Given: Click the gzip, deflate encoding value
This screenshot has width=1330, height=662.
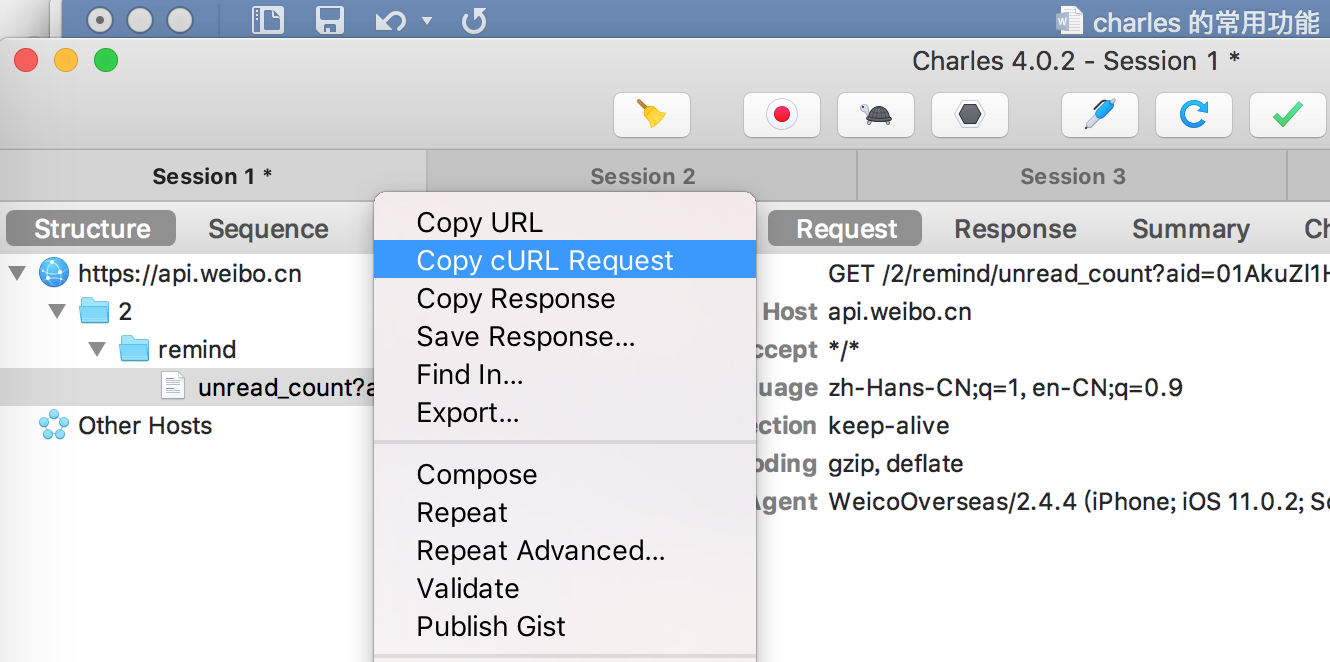Looking at the screenshot, I should [896, 463].
